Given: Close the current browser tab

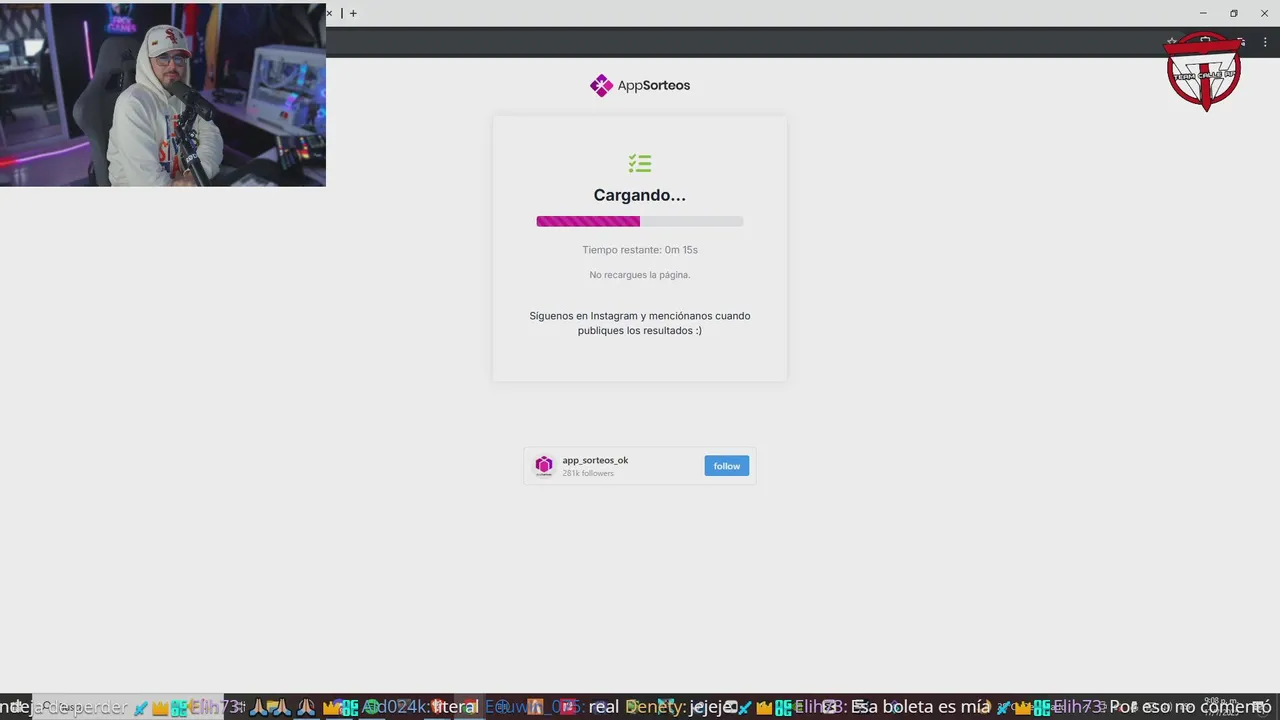Looking at the screenshot, I should [x=329, y=13].
